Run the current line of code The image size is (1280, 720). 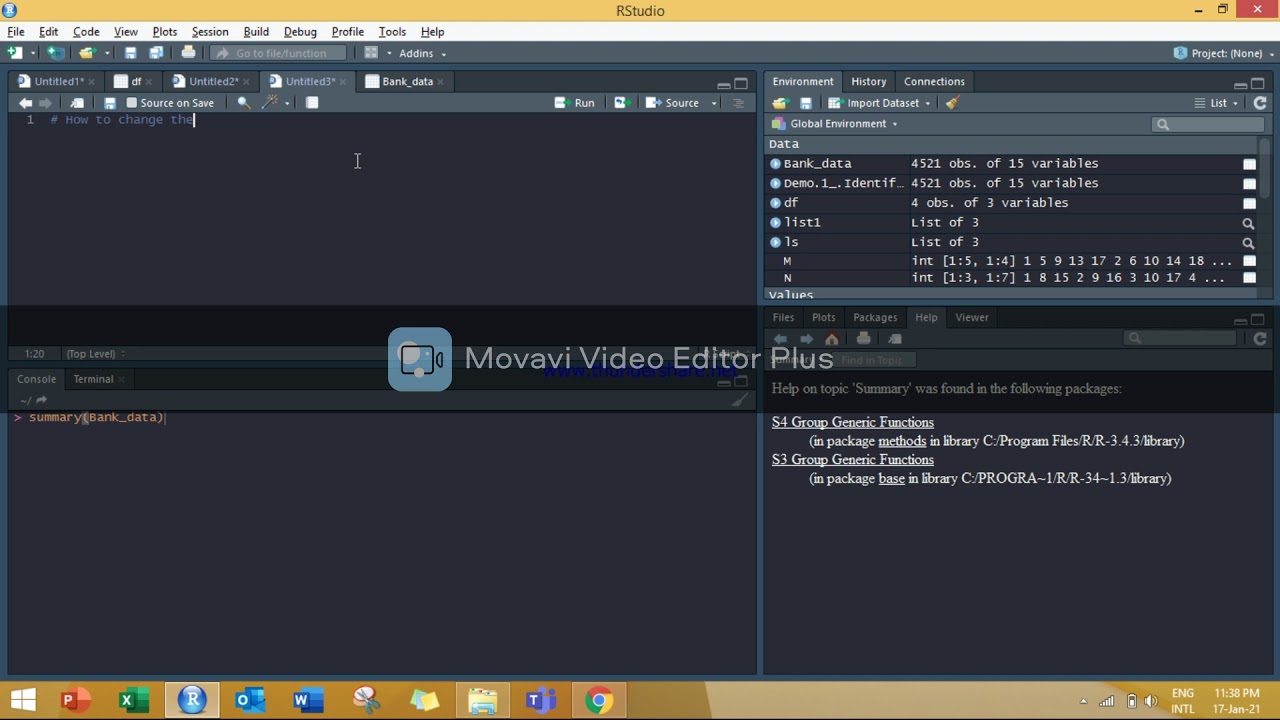575,103
